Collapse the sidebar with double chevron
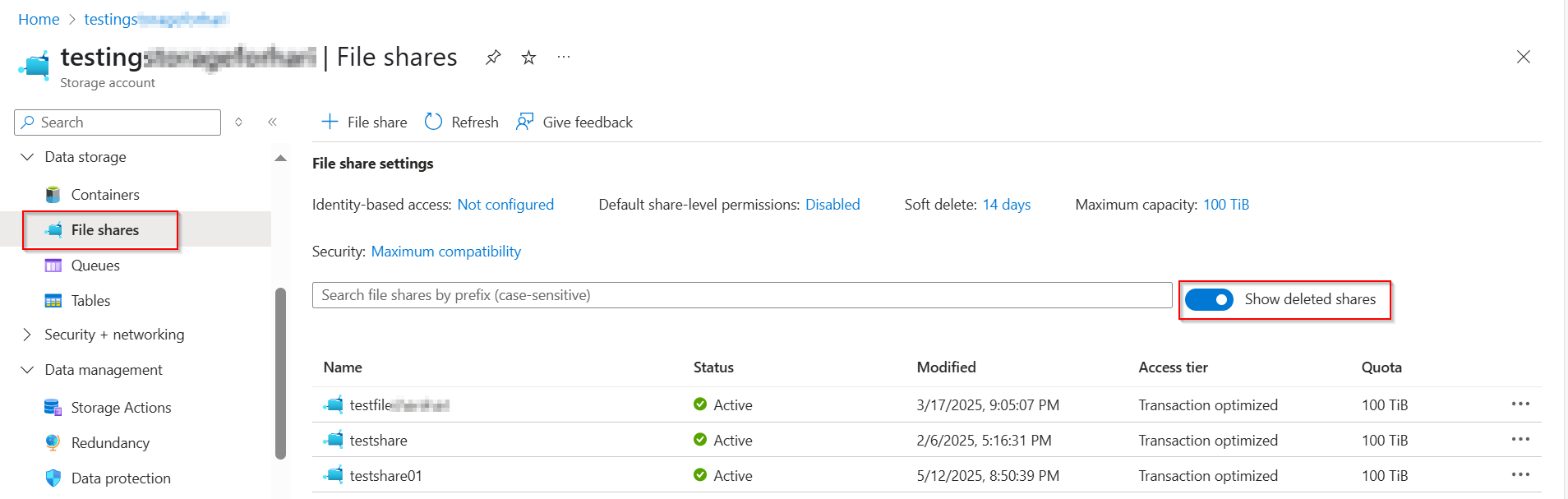The image size is (1568, 499). (x=272, y=122)
